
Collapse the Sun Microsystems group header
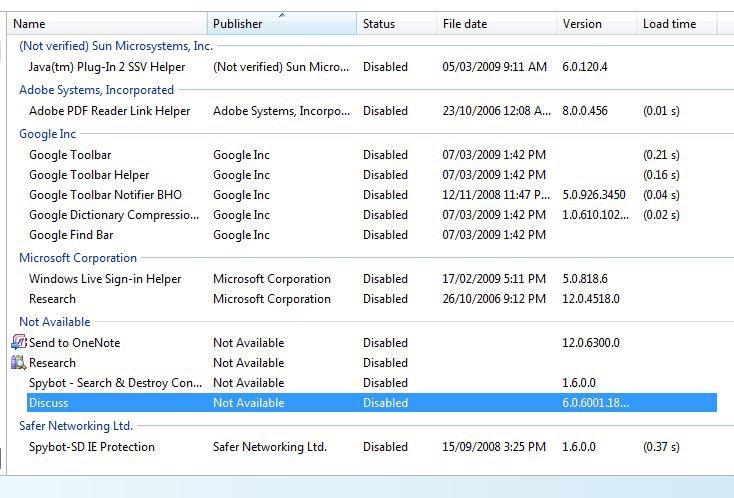tap(116, 46)
